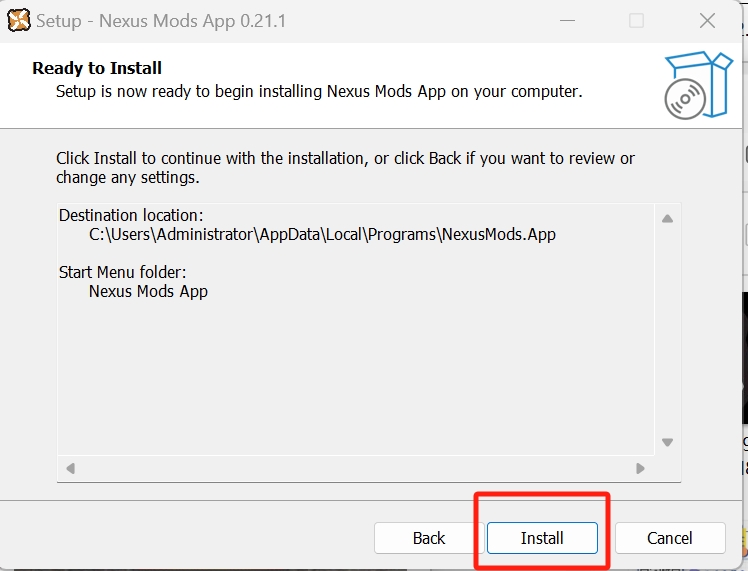
Task: Click the vertical scrollbar track in summary
Action: (667, 330)
